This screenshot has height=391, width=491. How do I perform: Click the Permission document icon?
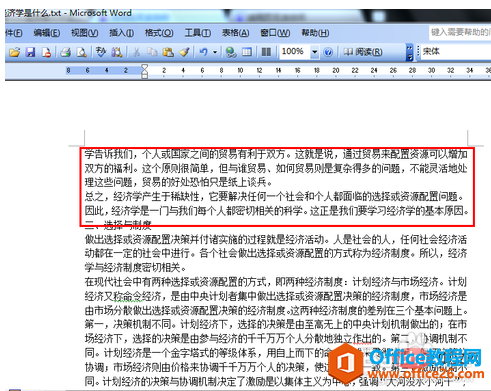tap(46, 52)
